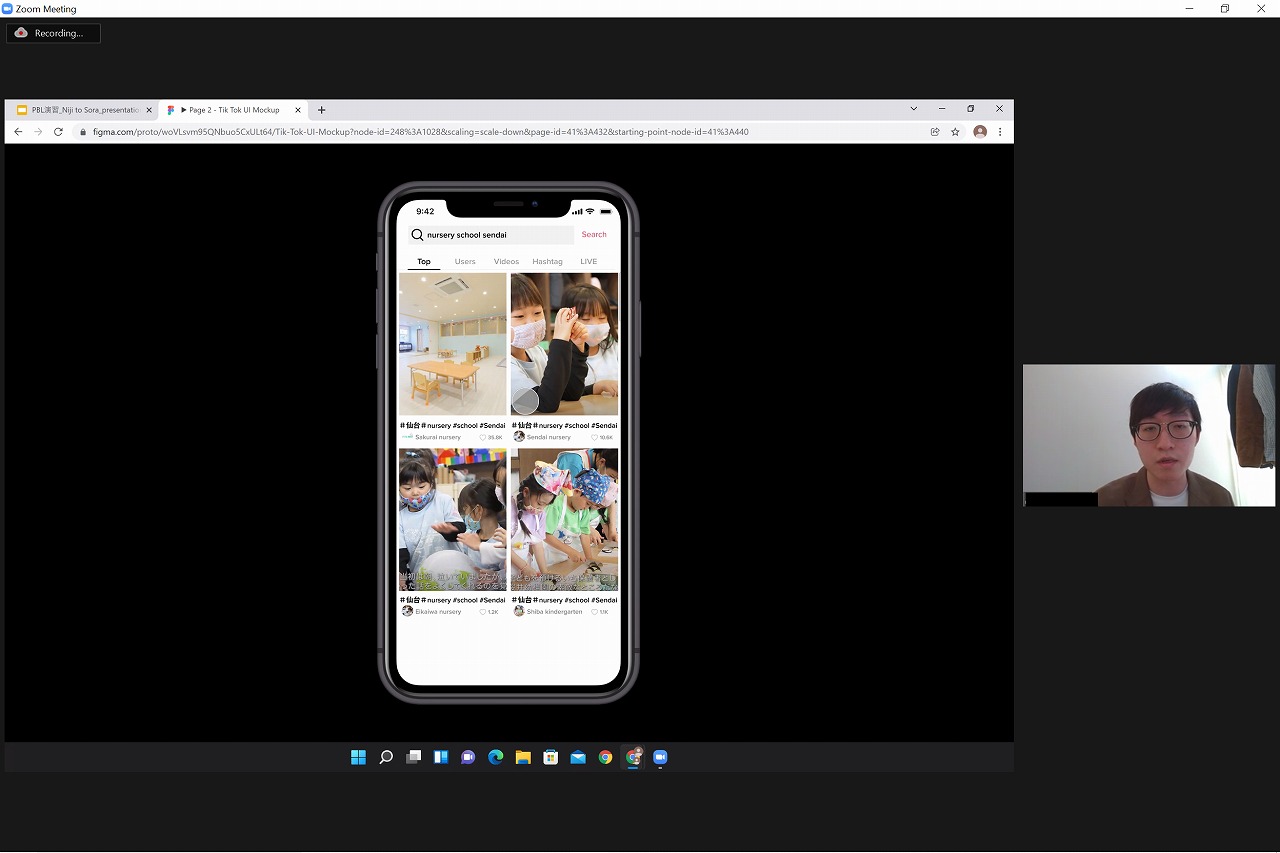Open the Shiba kindergarten video thumbnail

[x=564, y=519]
